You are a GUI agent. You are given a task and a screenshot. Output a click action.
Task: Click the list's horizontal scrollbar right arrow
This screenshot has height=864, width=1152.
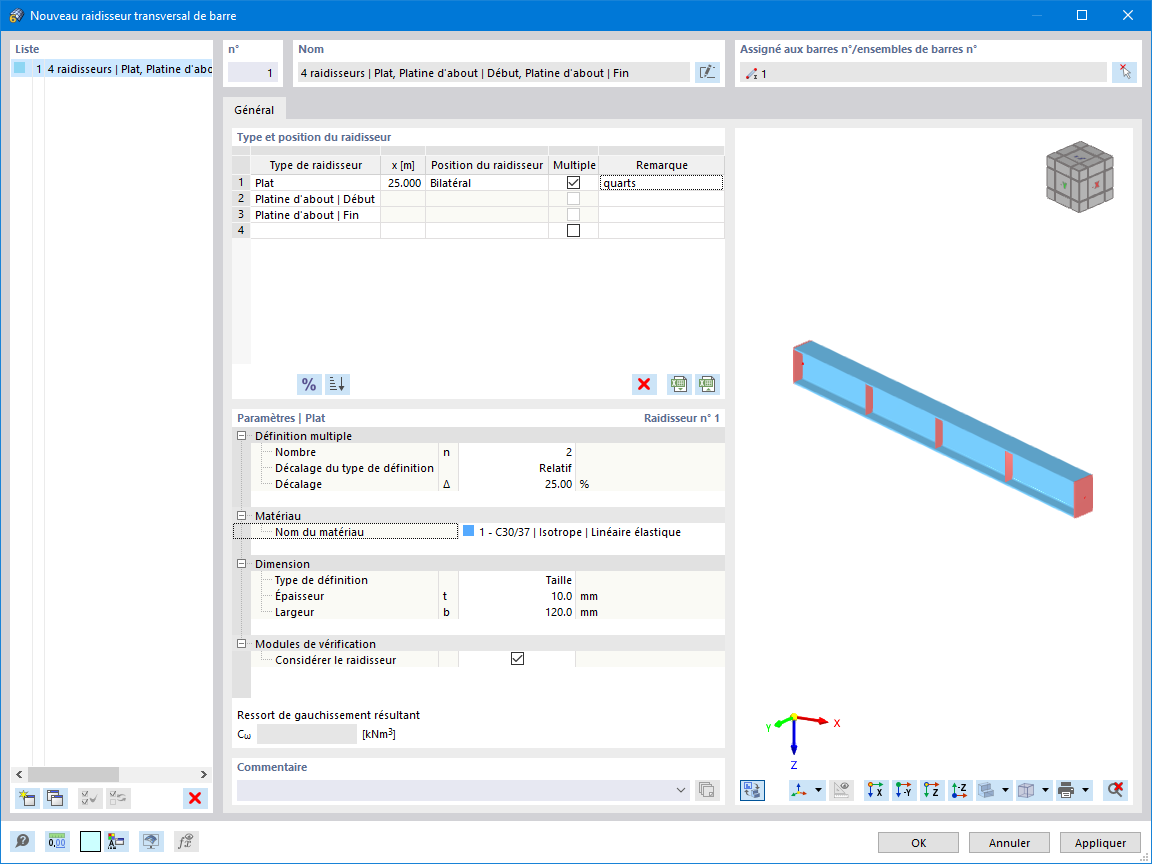[204, 774]
